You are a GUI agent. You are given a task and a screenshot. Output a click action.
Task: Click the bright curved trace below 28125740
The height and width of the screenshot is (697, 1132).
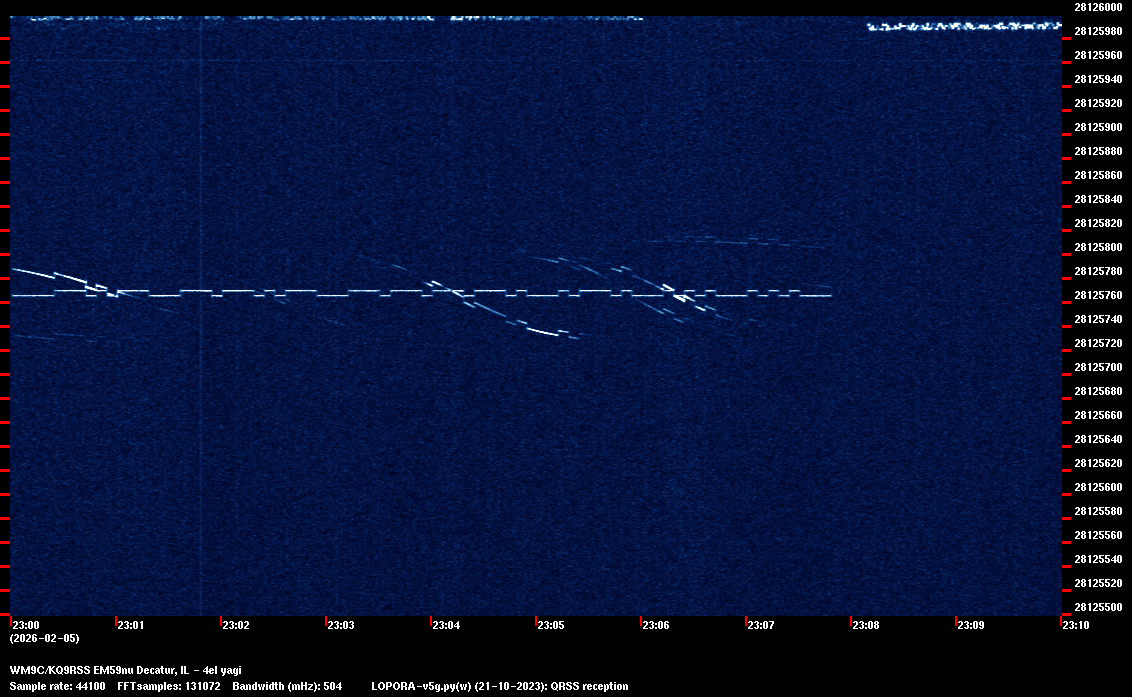point(545,330)
